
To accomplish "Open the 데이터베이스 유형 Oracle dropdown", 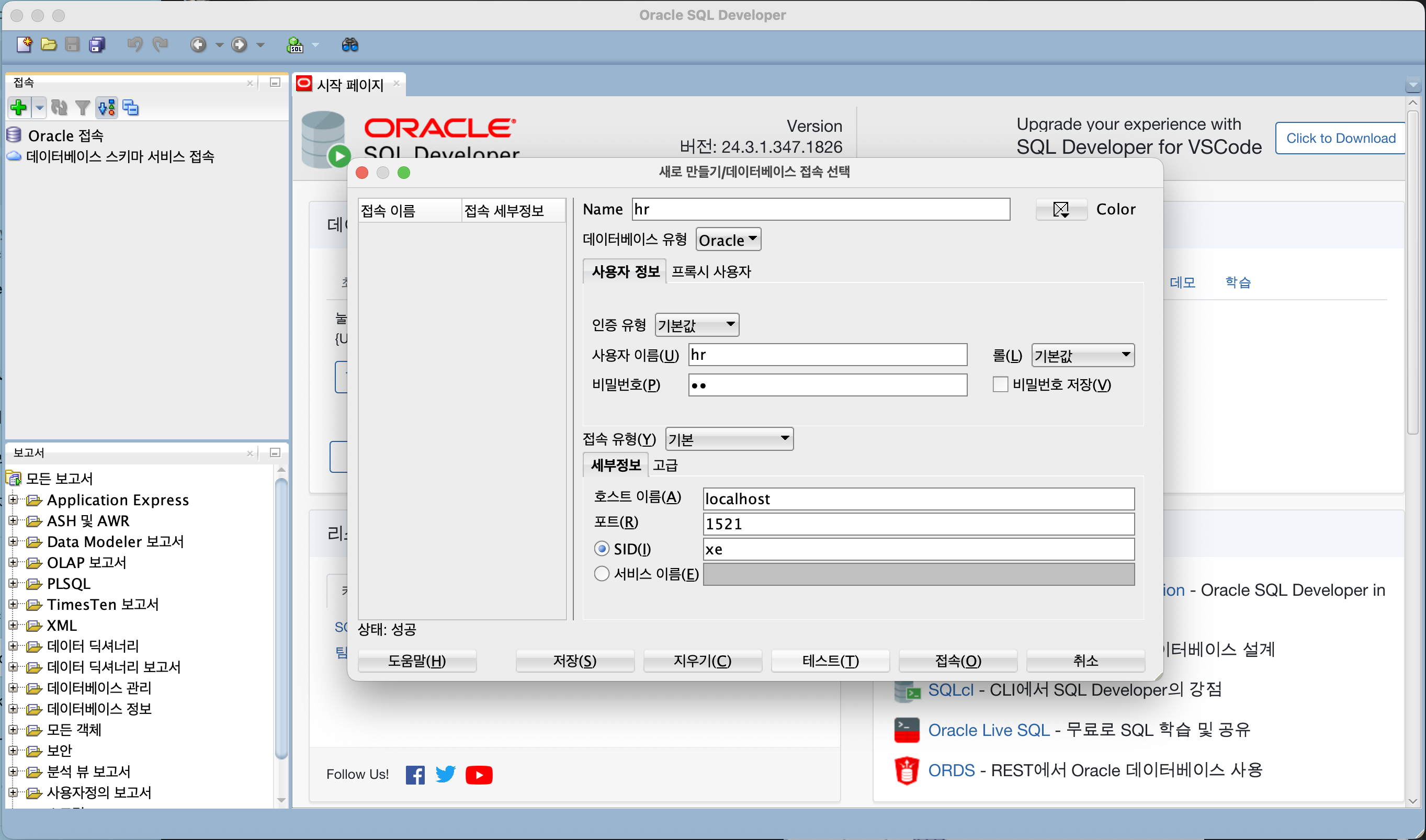I will 728,240.
